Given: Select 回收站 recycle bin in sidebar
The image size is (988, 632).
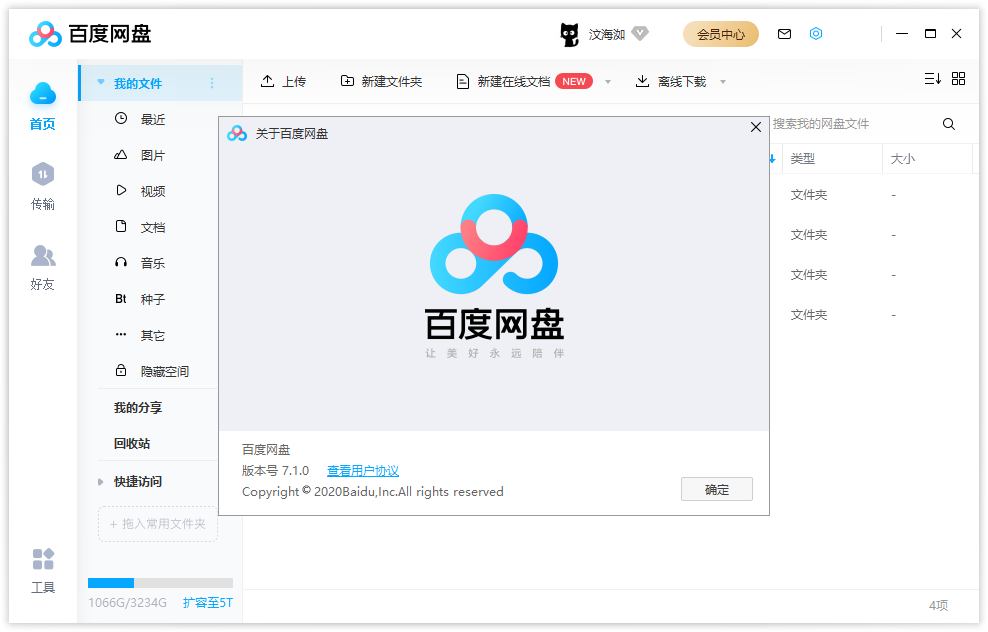Looking at the screenshot, I should tap(132, 444).
